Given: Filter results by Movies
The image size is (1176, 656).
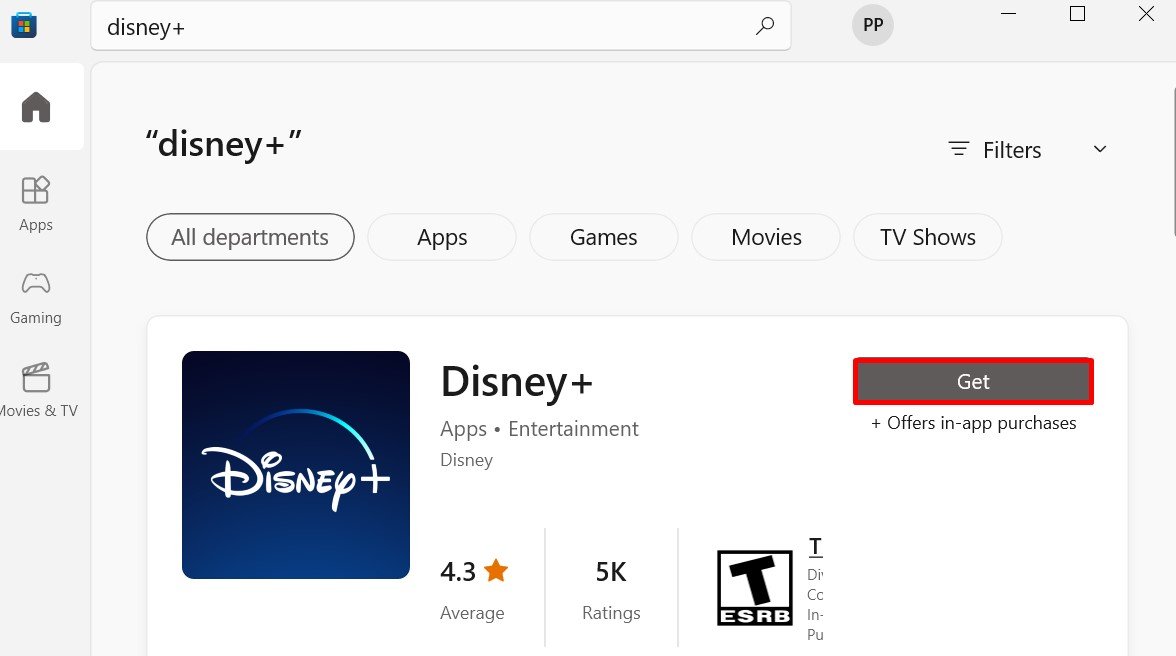Looking at the screenshot, I should point(766,237).
